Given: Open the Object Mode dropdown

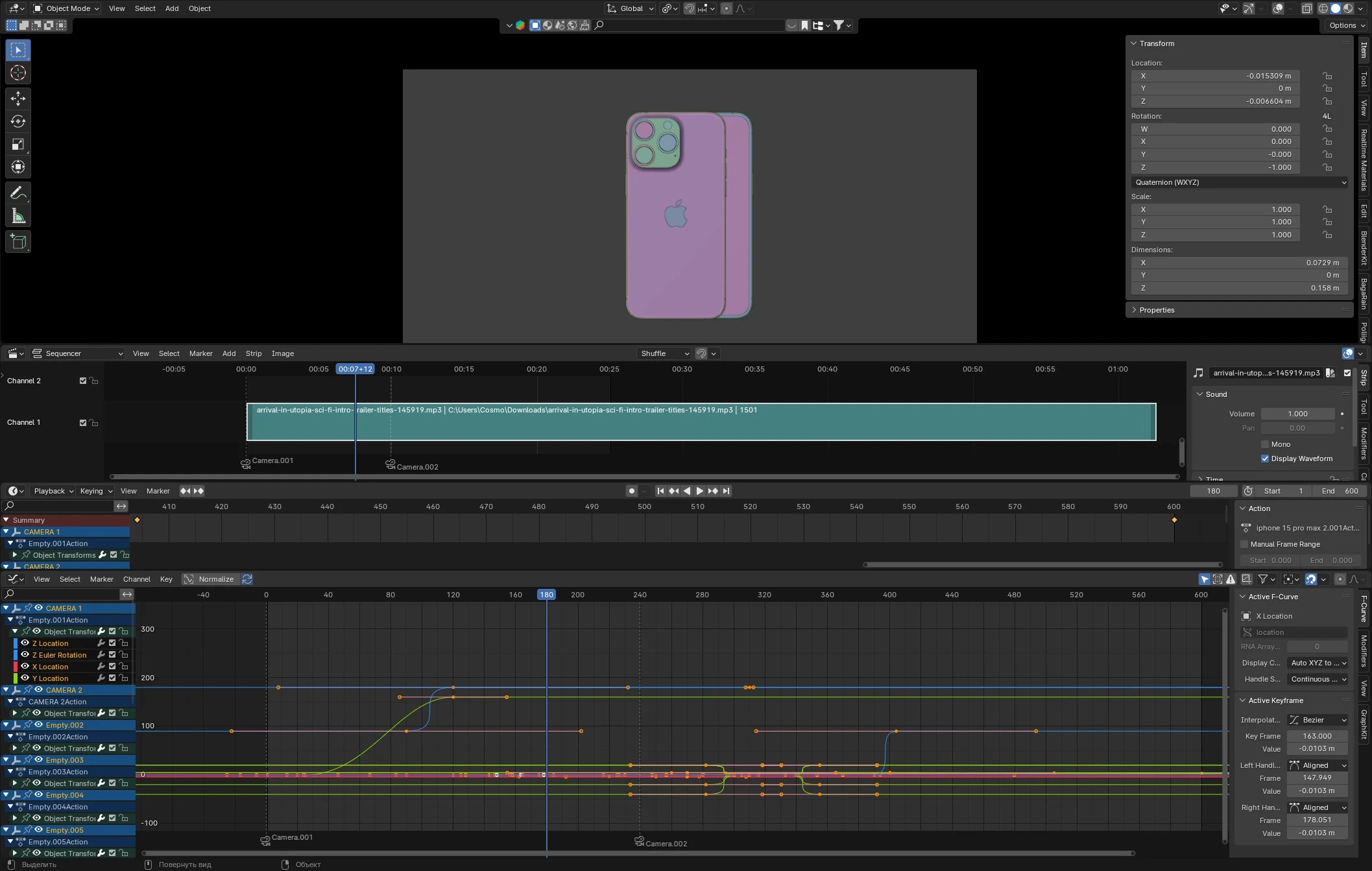Looking at the screenshot, I should (x=67, y=8).
